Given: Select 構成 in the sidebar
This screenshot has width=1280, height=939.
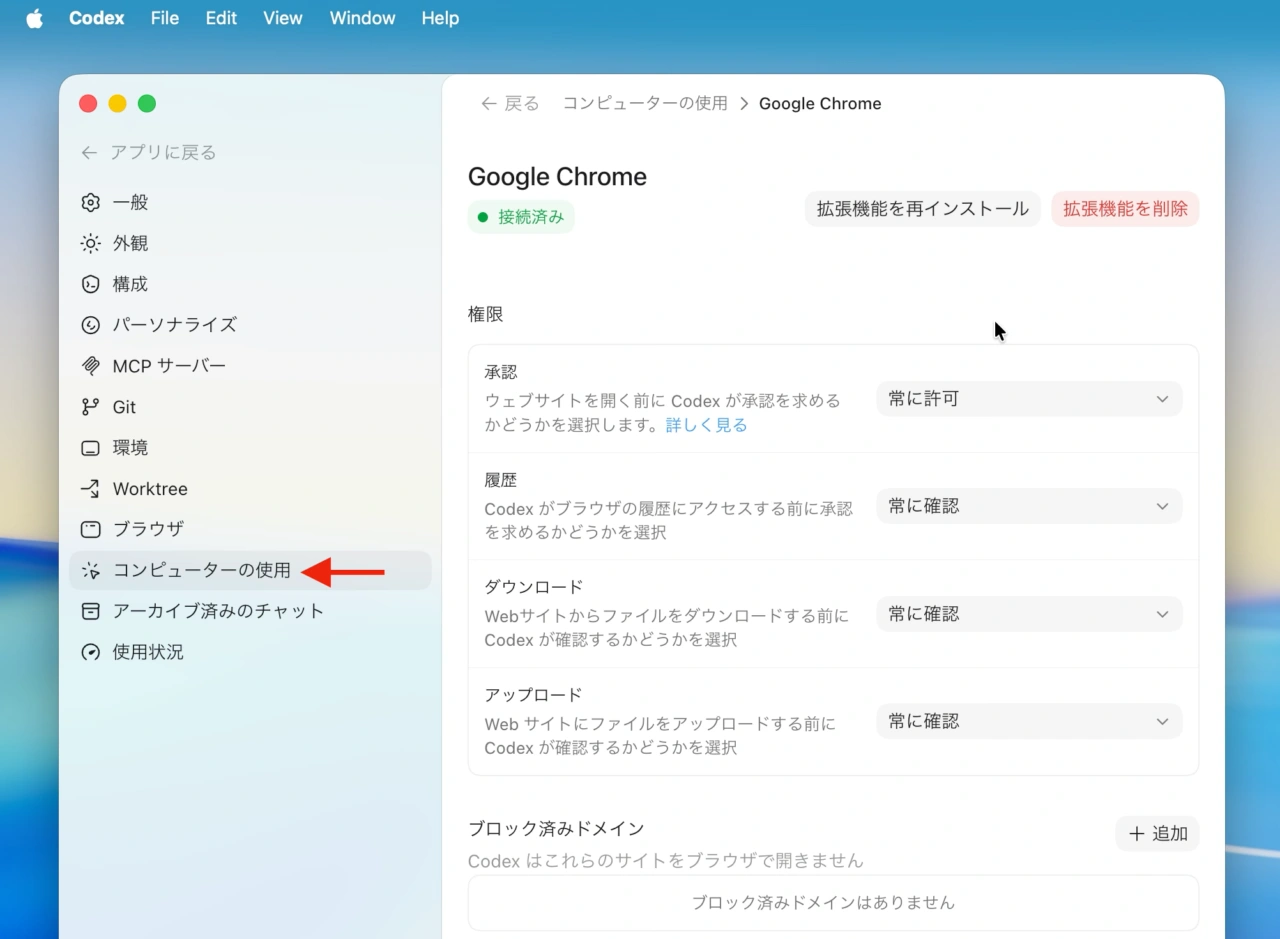Looking at the screenshot, I should (250, 284).
